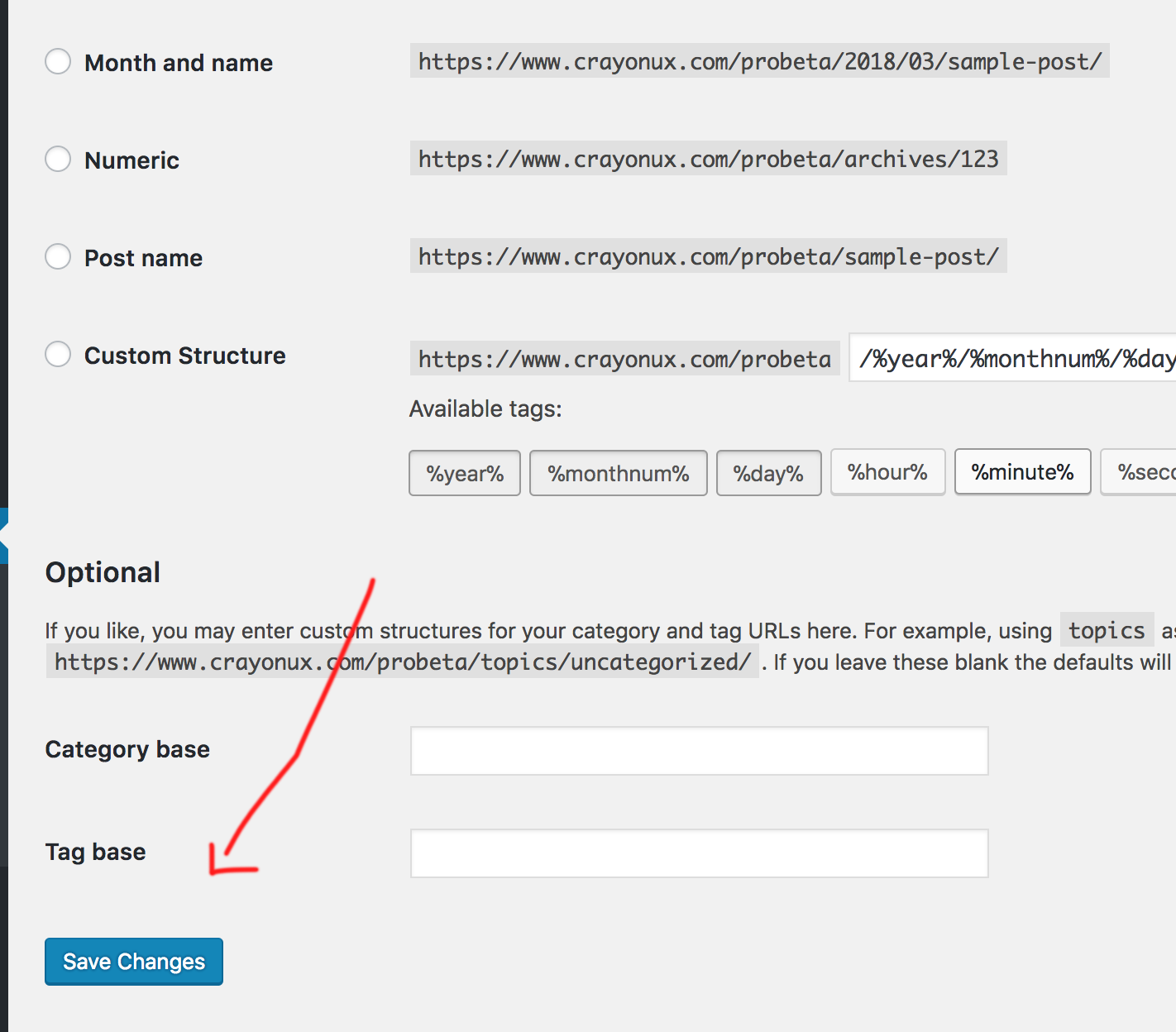Select the Month and name radio button
The width and height of the screenshot is (1176, 1032).
tap(58, 61)
